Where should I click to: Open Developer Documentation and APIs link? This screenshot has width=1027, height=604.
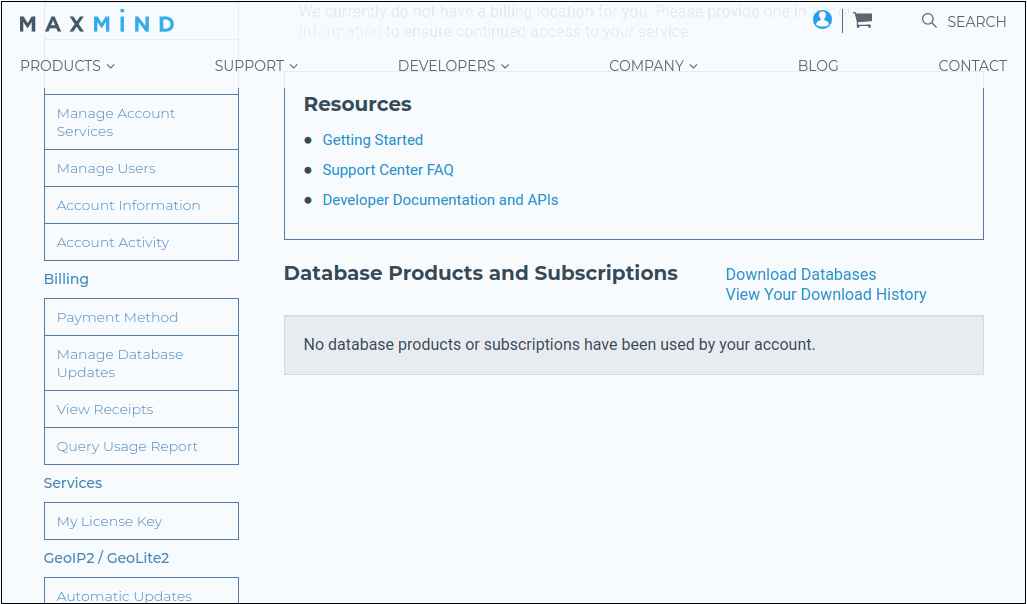pos(440,200)
